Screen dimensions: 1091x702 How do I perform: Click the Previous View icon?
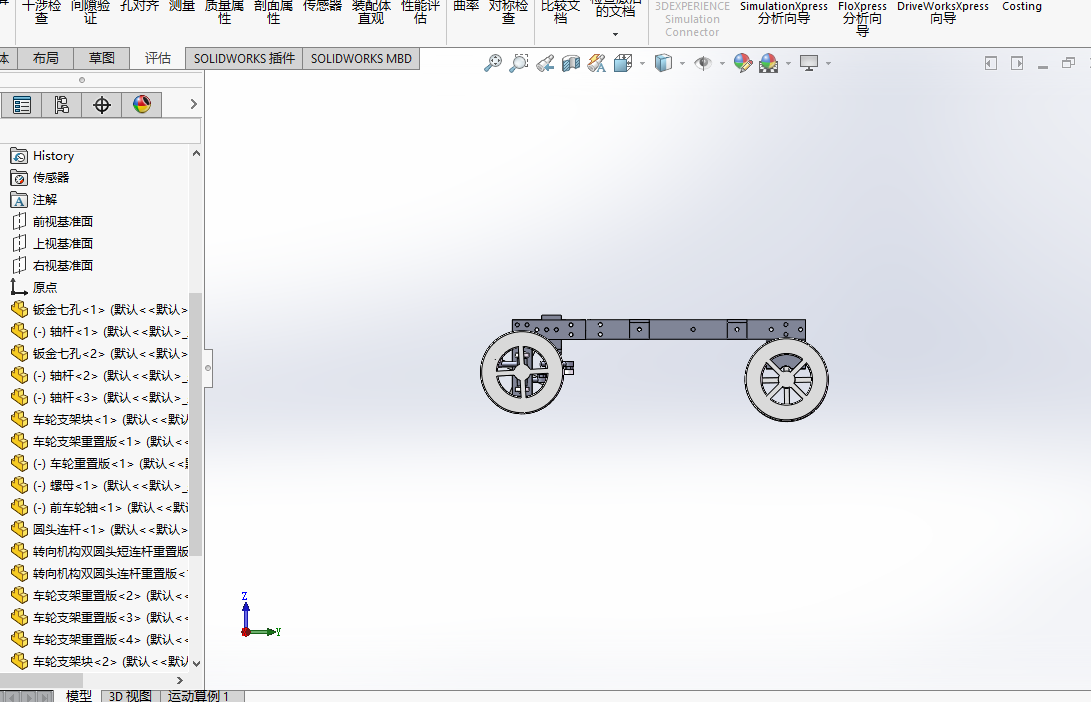(x=545, y=63)
